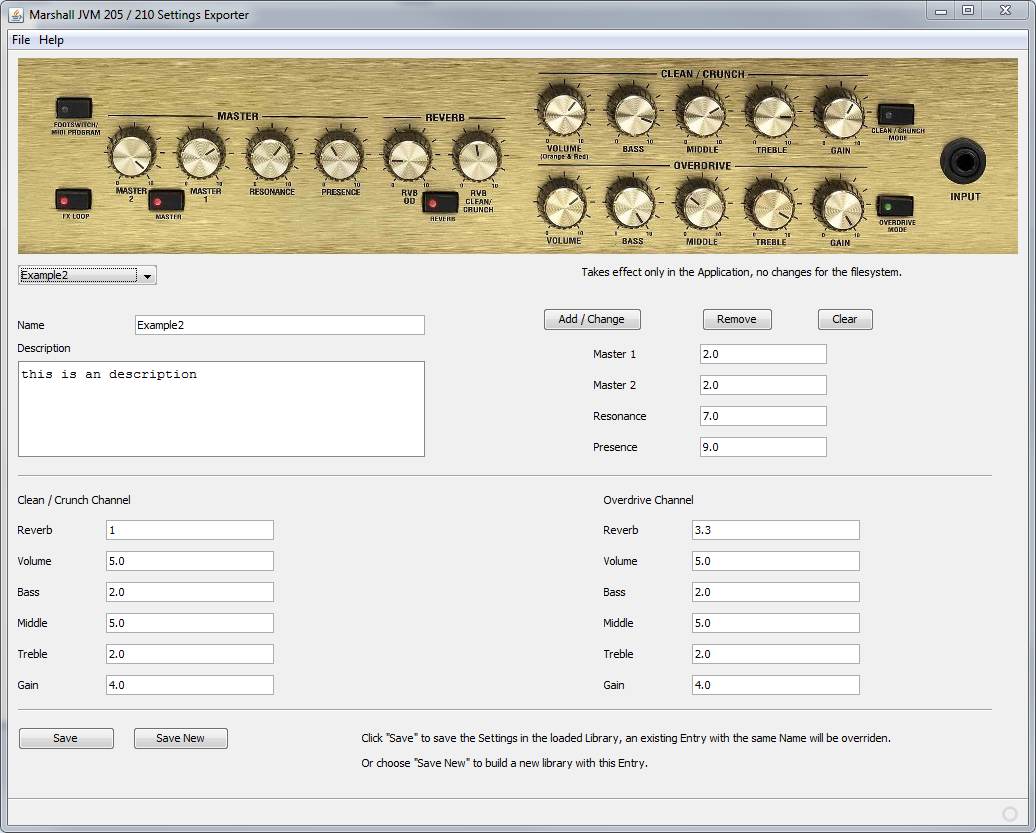Focus Overdrive Treble field
Image resolution: width=1036 pixels, height=833 pixels.
[x=776, y=654]
